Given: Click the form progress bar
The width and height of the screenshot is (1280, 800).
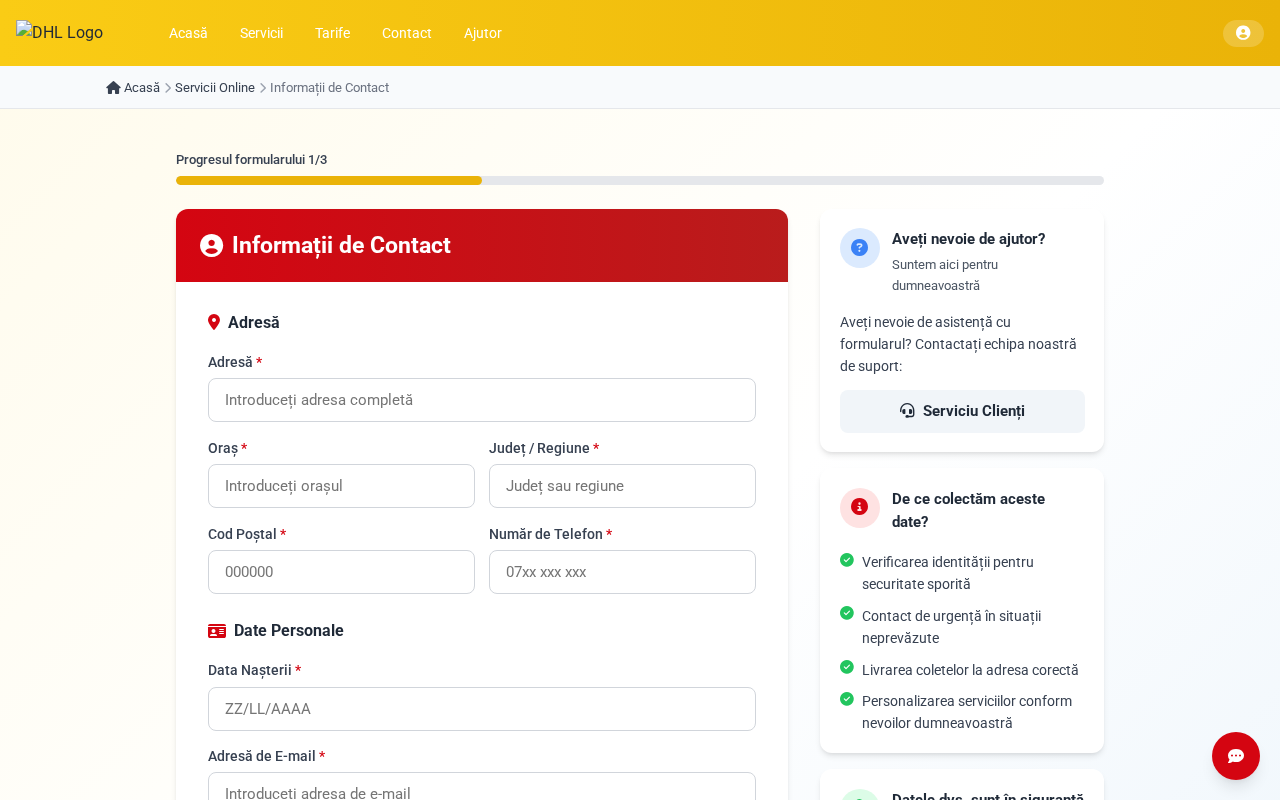Looking at the screenshot, I should (x=640, y=181).
